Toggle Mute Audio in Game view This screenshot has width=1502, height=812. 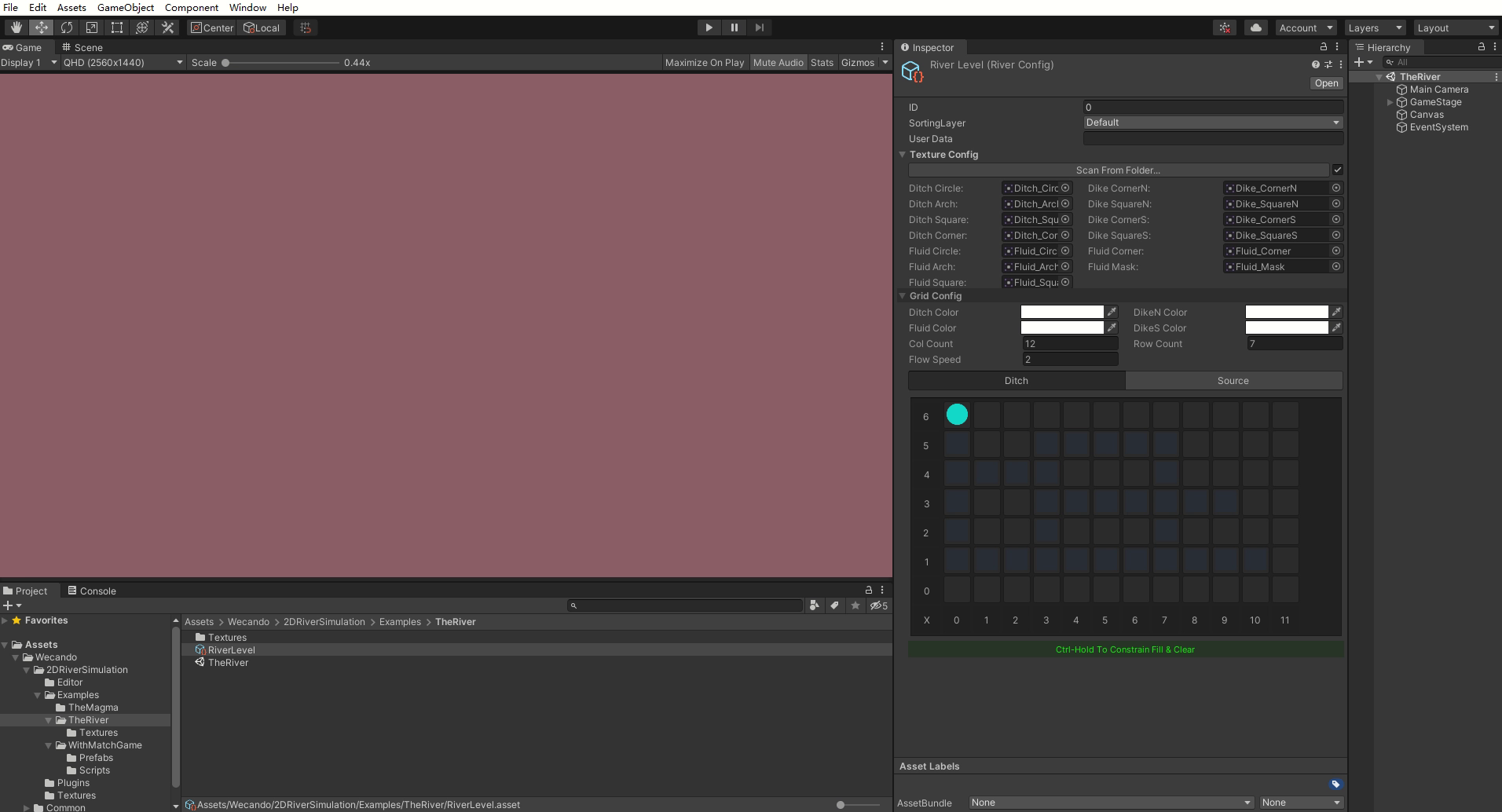(x=778, y=62)
